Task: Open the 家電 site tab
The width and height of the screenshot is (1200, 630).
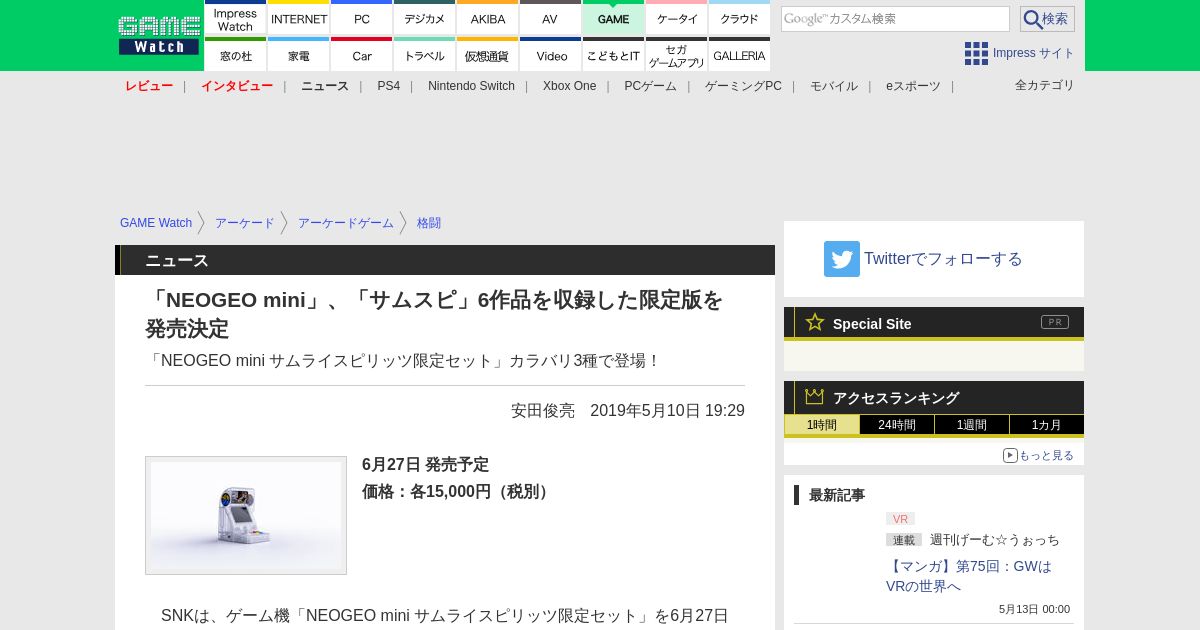Action: click(x=299, y=55)
